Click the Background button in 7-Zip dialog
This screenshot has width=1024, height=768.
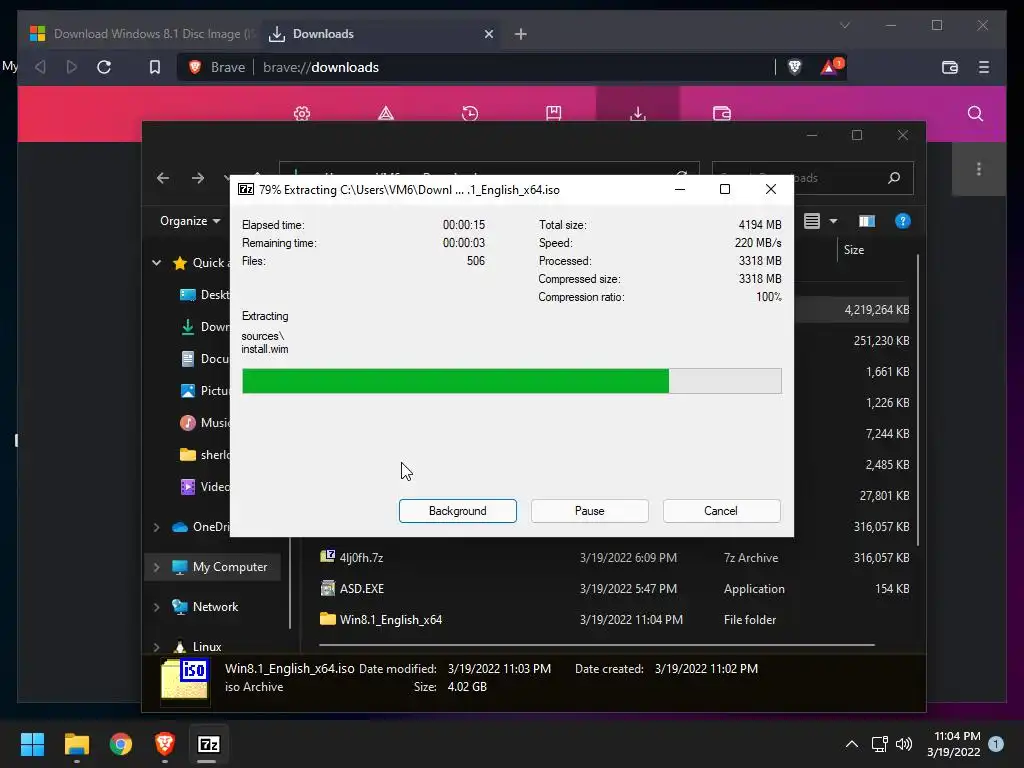pyautogui.click(x=457, y=511)
